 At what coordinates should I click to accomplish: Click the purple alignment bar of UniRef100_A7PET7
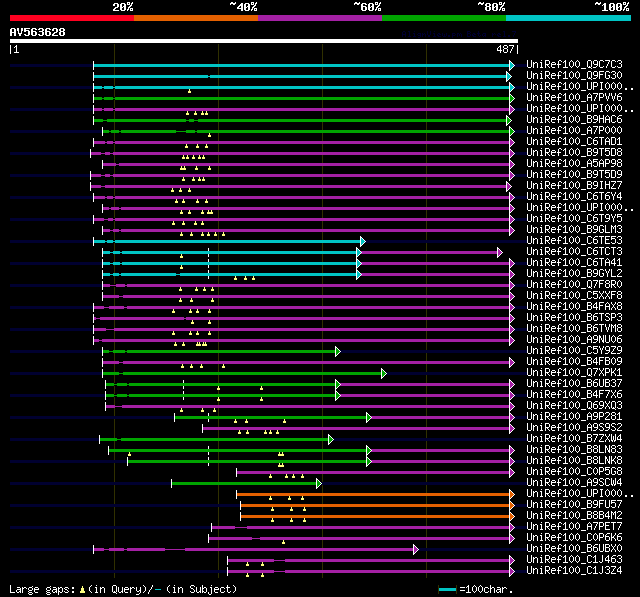[360, 528]
